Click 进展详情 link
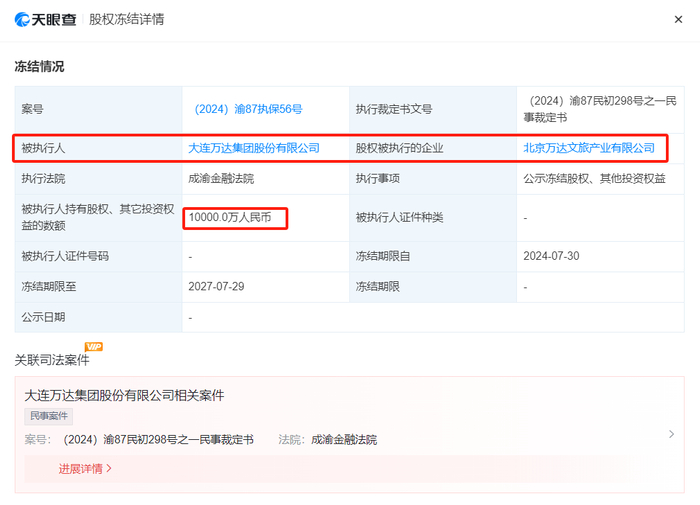This screenshot has width=700, height=505. pos(81,468)
